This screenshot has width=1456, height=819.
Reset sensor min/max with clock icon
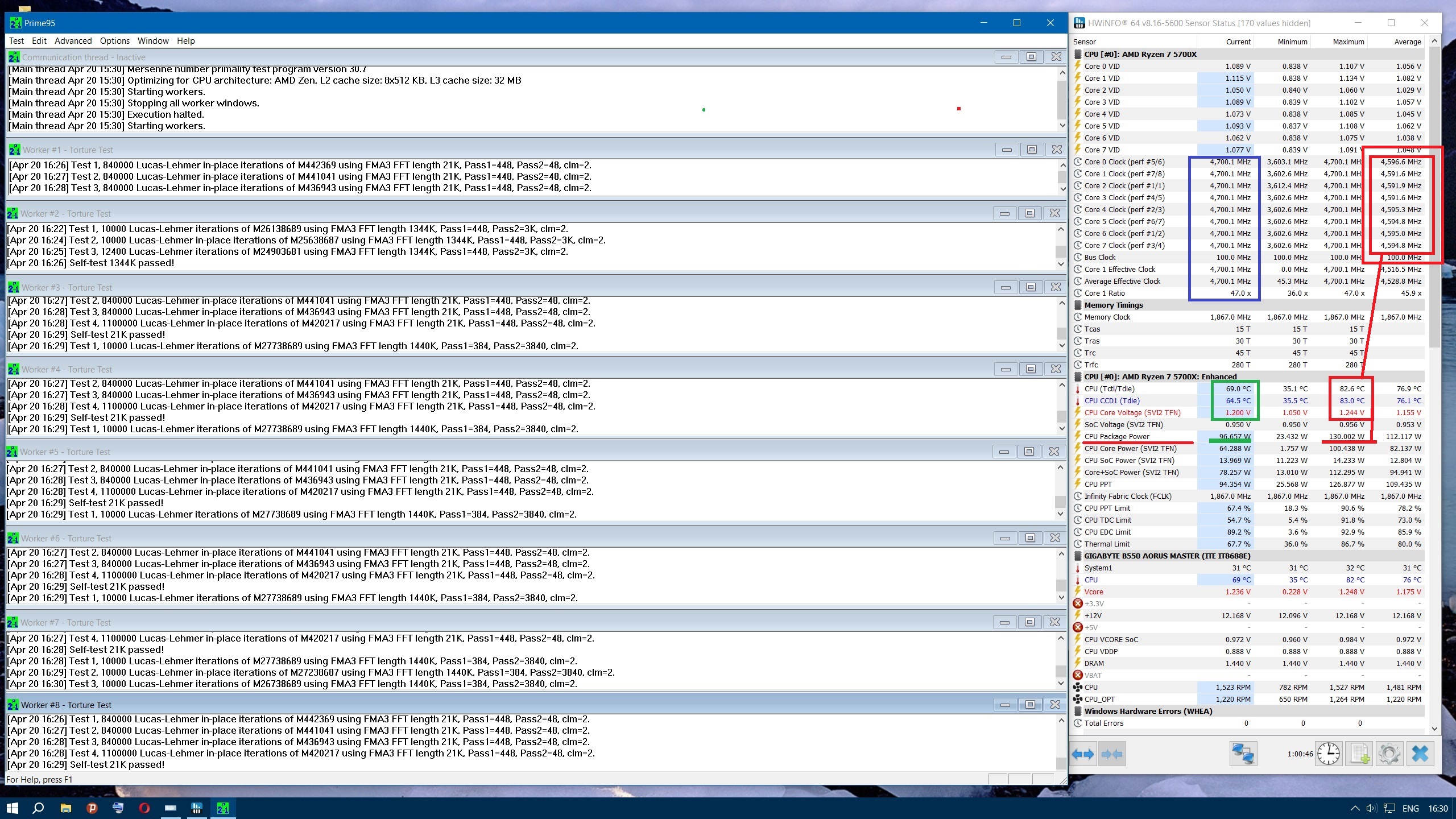pos(1329,754)
